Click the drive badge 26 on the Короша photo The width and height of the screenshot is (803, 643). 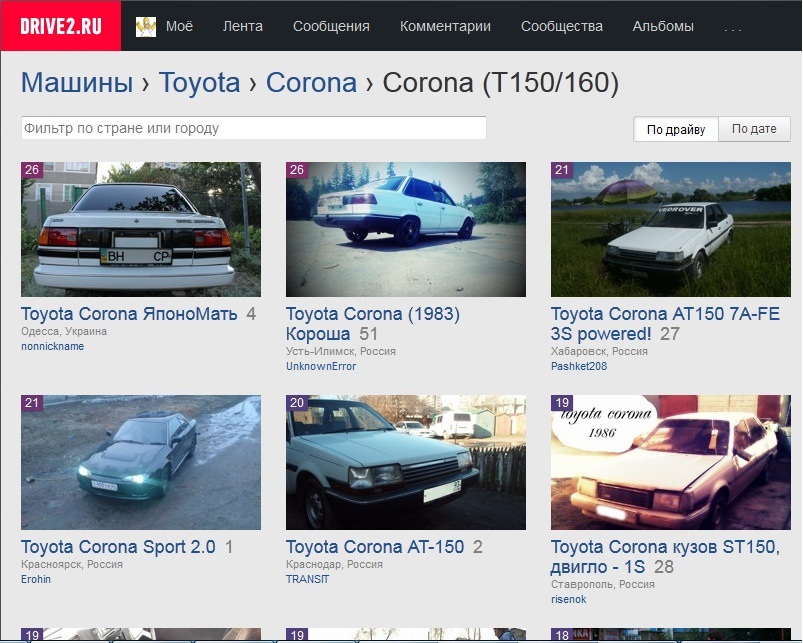click(297, 170)
